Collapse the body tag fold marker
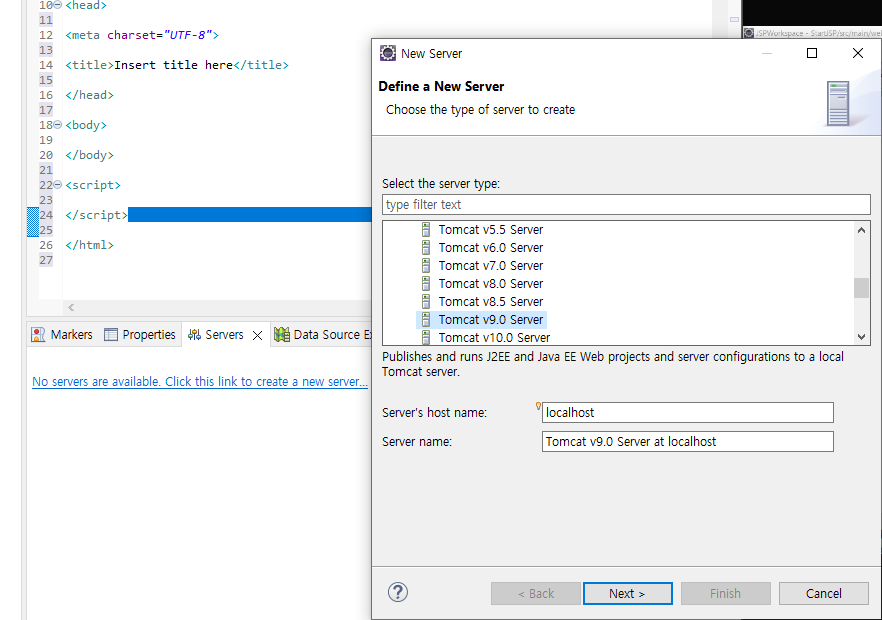This screenshot has height=620, width=882. pos(57,124)
